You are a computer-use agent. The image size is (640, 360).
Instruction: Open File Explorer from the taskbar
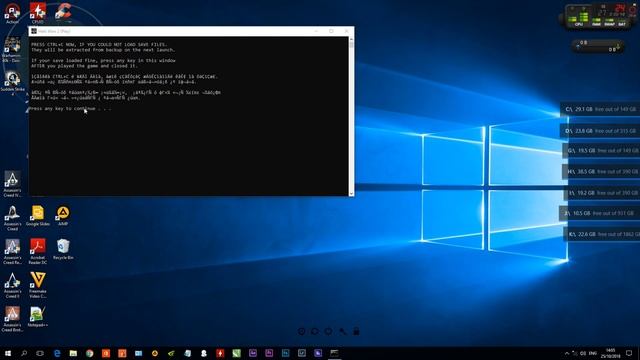pyautogui.click(x=73, y=353)
